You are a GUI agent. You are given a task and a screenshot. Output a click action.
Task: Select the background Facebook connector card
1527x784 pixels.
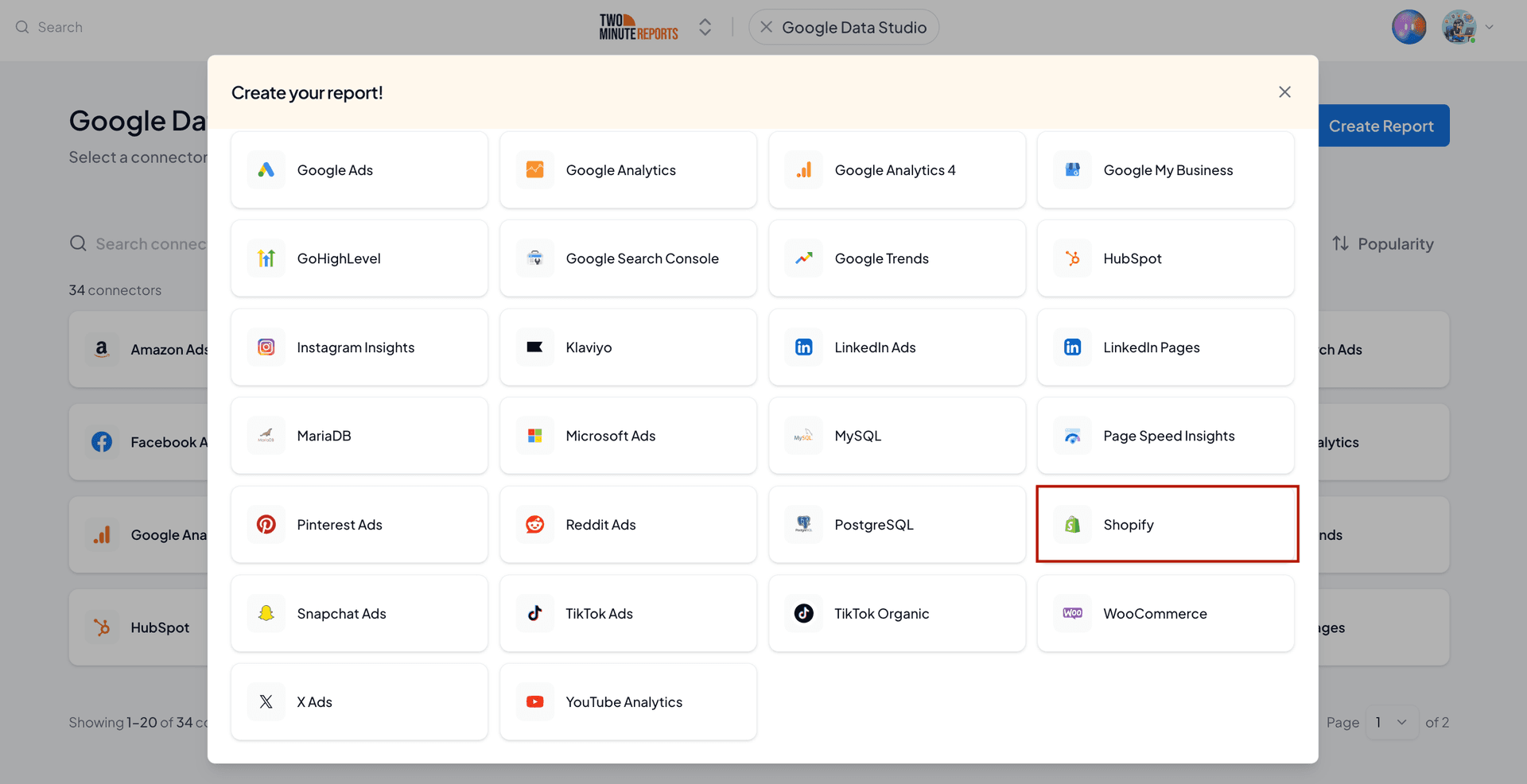(138, 442)
